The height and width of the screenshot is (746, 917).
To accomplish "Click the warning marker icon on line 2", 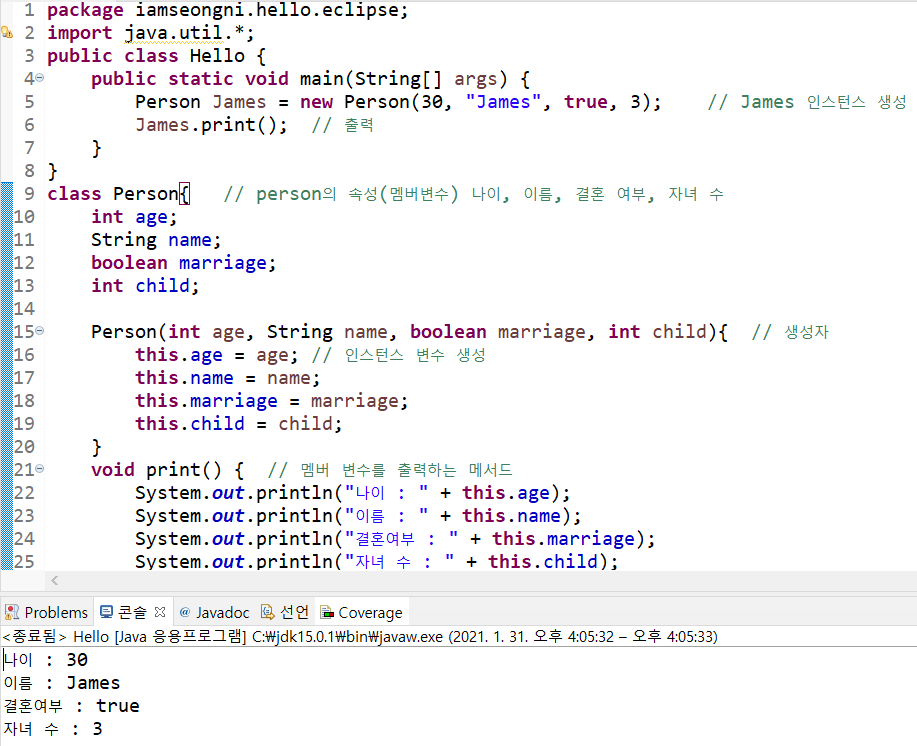I will (6, 33).
